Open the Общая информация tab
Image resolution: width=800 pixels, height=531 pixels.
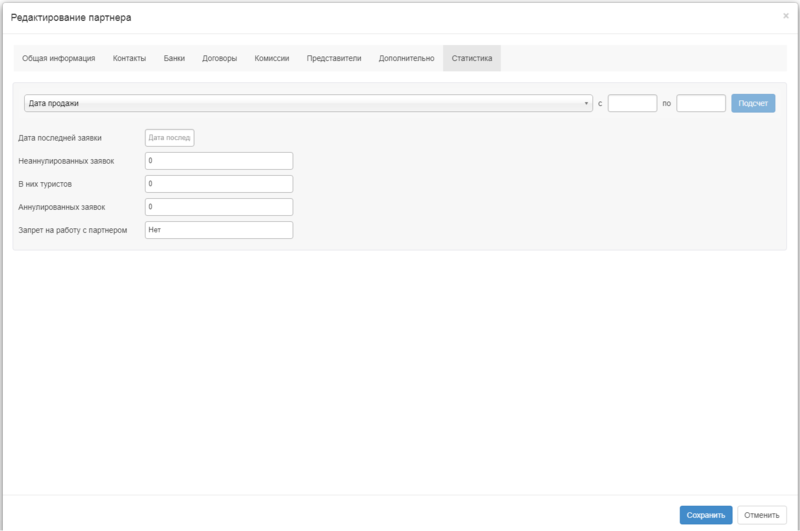click(58, 58)
